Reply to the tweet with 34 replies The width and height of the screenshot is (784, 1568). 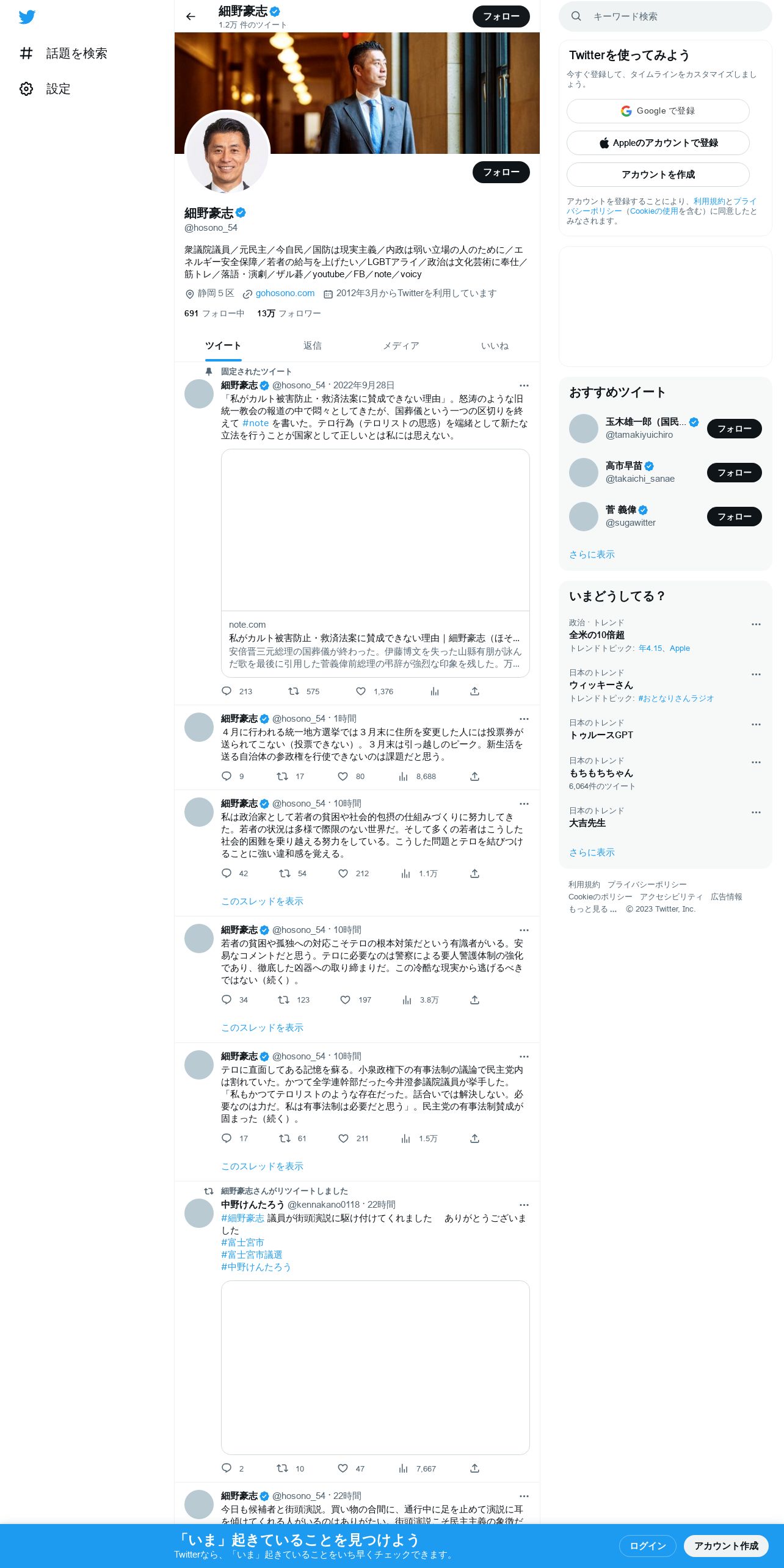pos(234,1000)
